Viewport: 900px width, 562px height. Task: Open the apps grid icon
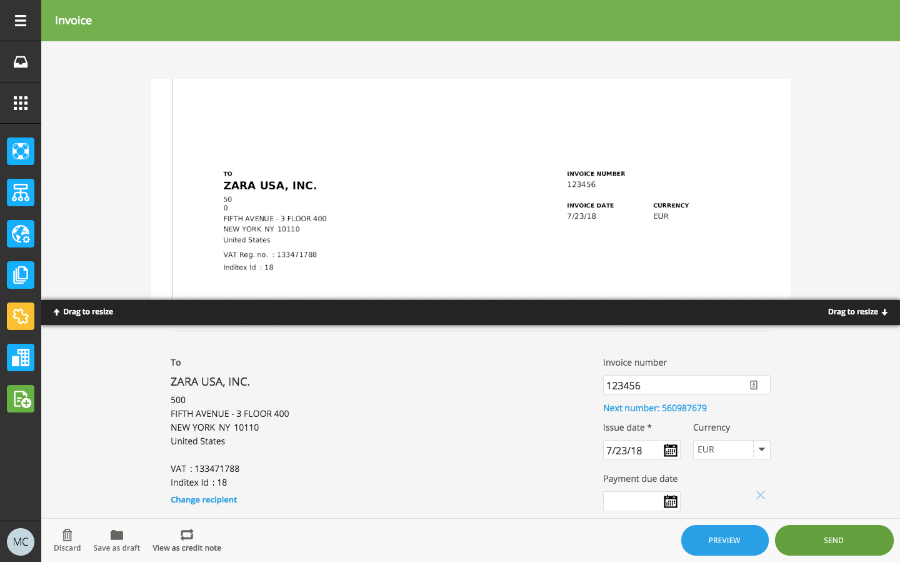point(21,103)
